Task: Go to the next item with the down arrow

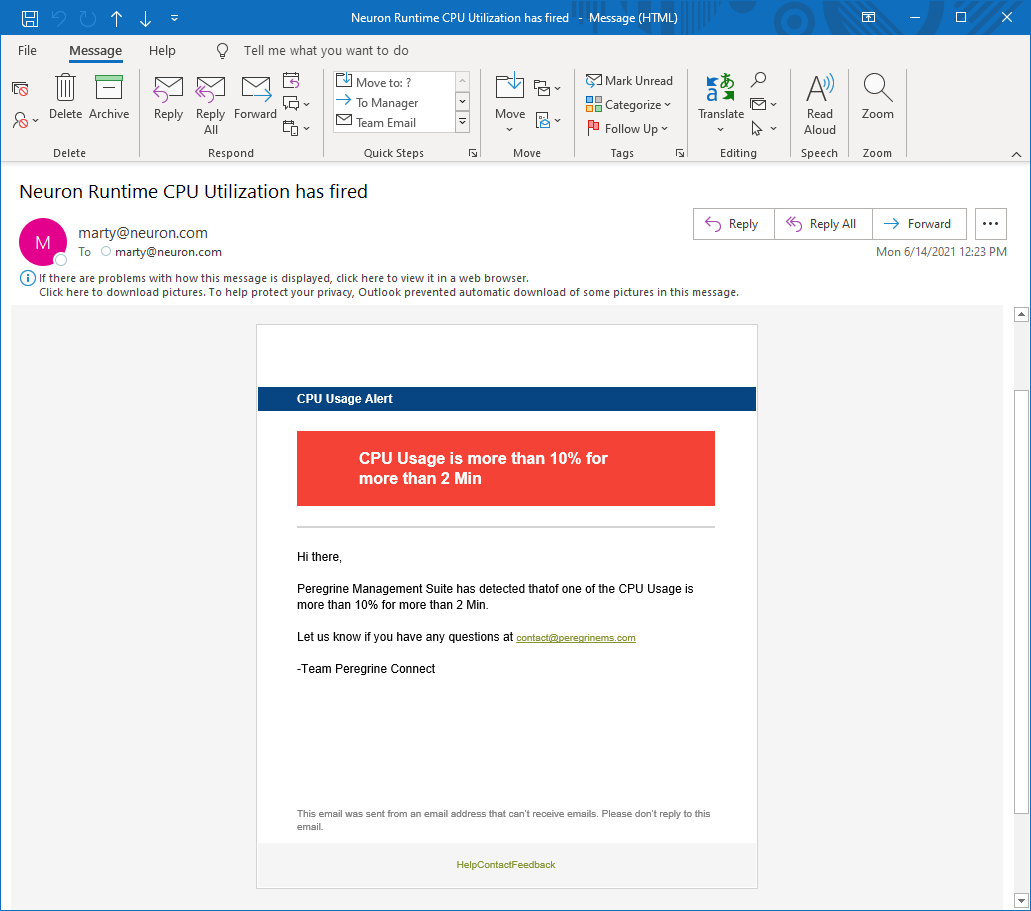Action: point(145,18)
